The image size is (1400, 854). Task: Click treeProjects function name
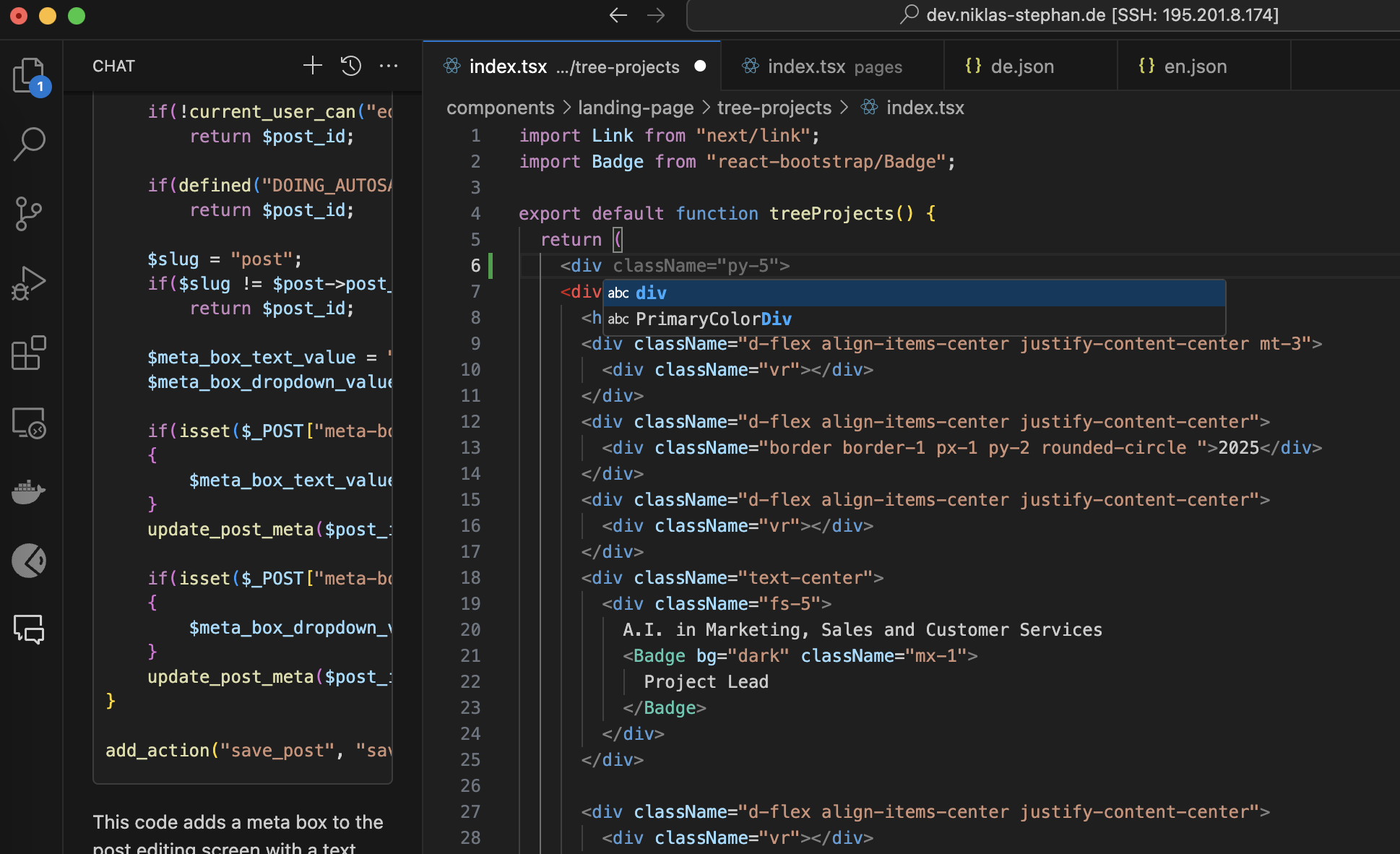tap(831, 213)
